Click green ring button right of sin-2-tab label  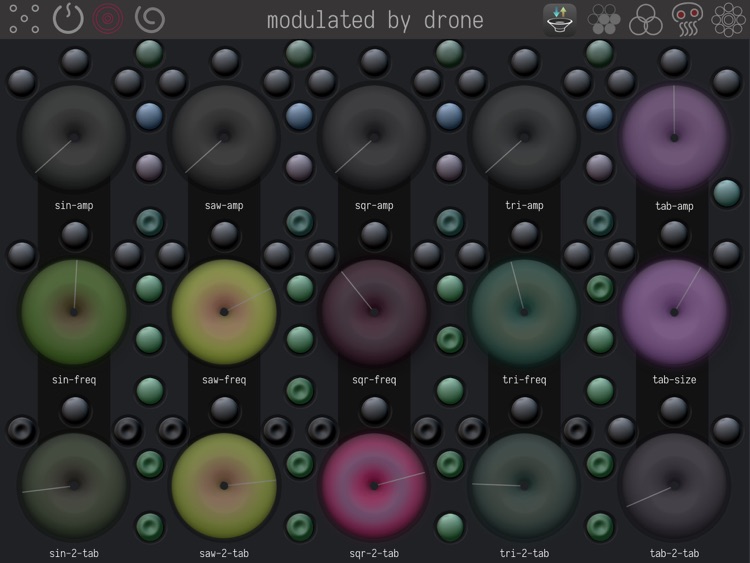click(x=150, y=527)
